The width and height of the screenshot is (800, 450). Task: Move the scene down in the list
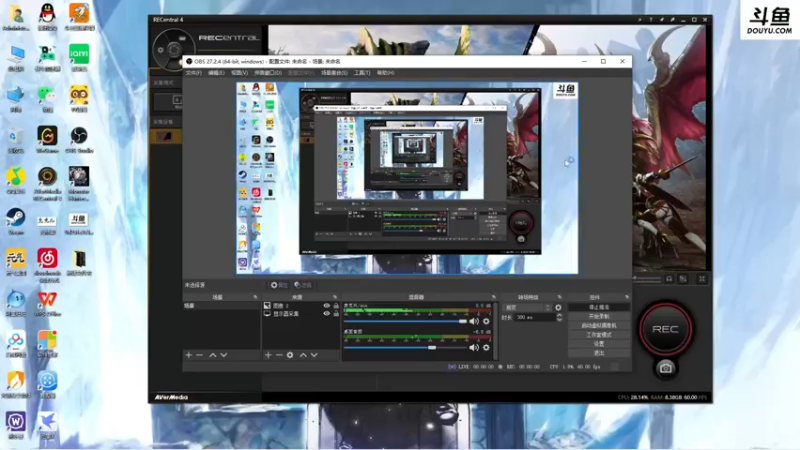pyautogui.click(x=223, y=355)
